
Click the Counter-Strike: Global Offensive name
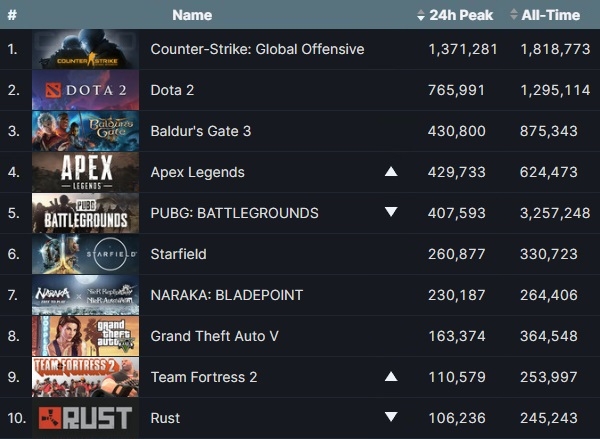pos(257,49)
